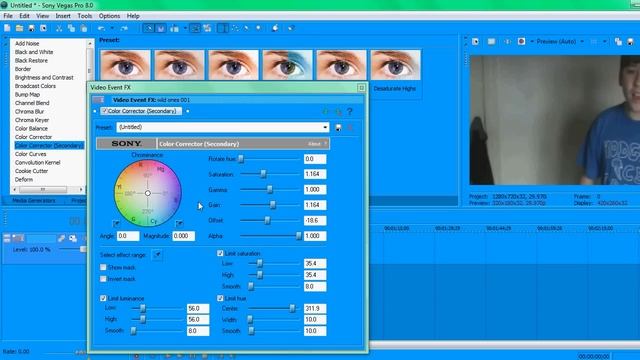The width and height of the screenshot is (640, 360).
Task: Select Chroma Keyer in effects list
Action: pos(32,120)
